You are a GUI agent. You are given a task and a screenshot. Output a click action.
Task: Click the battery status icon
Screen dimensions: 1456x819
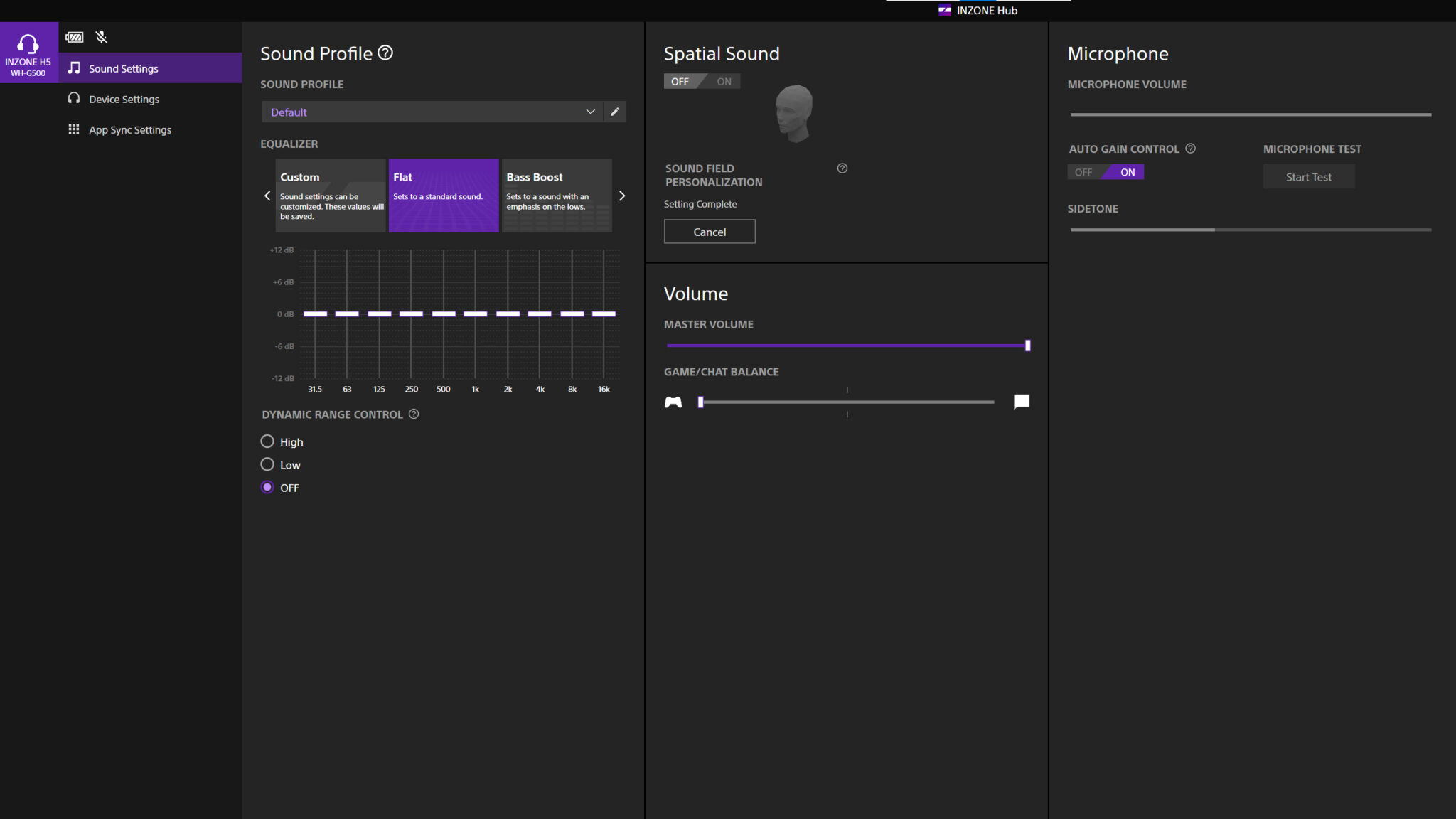tap(75, 37)
